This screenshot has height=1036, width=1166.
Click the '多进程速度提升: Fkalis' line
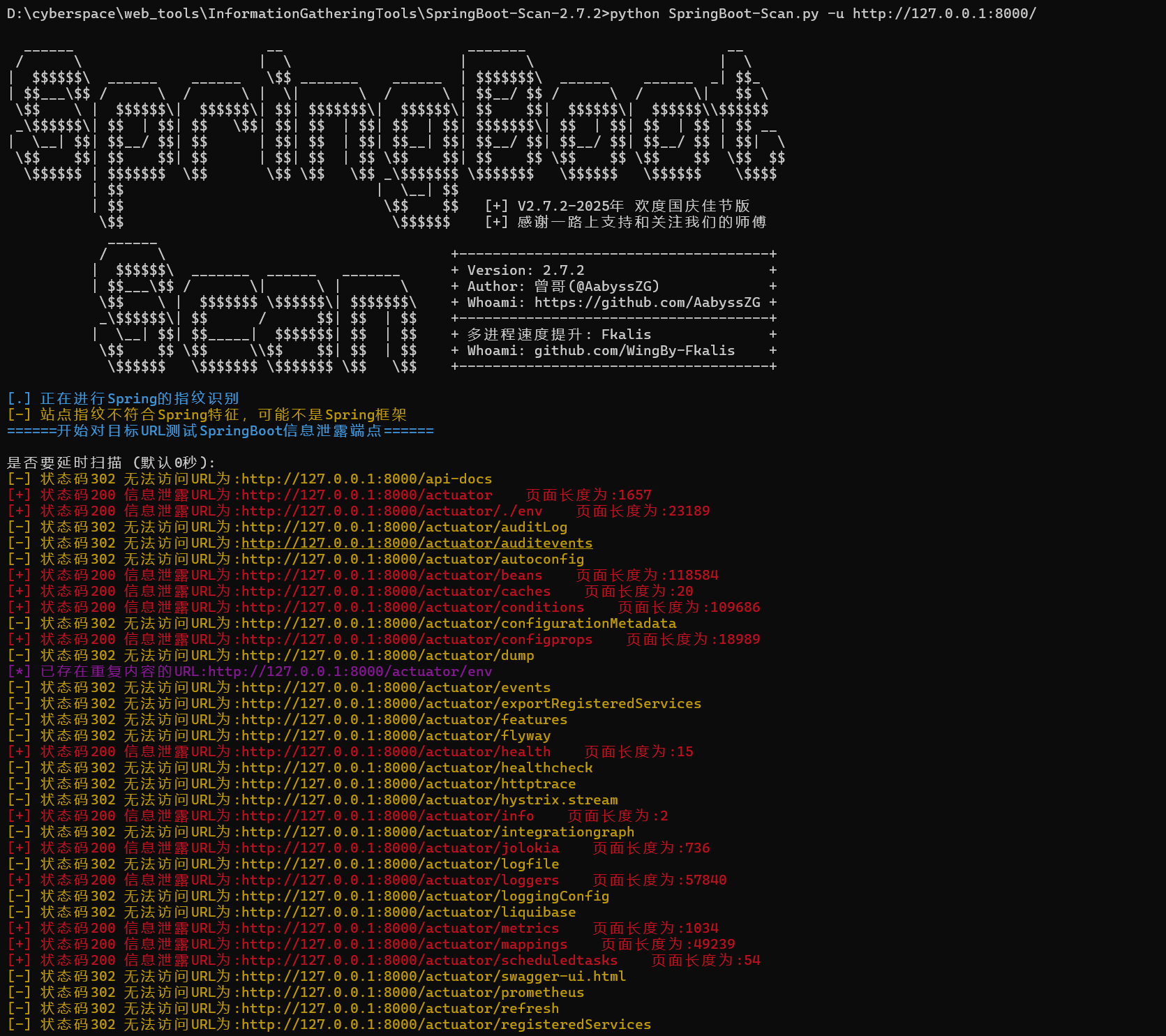click(559, 334)
